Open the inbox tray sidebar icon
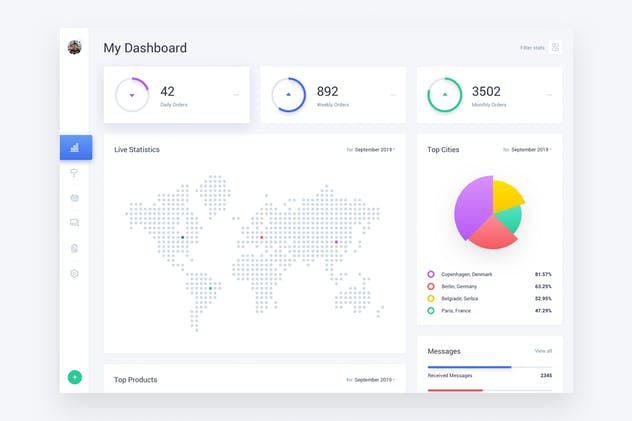The width and height of the screenshot is (632, 421). 75,198
